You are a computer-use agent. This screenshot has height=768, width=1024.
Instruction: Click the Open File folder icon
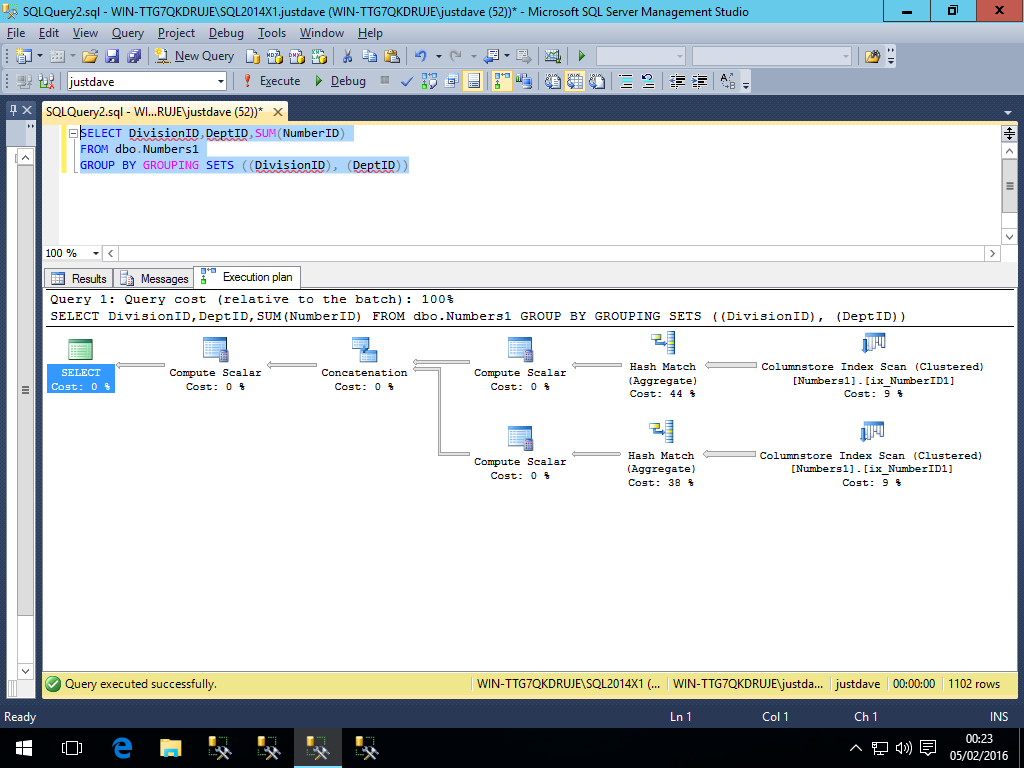click(x=90, y=56)
